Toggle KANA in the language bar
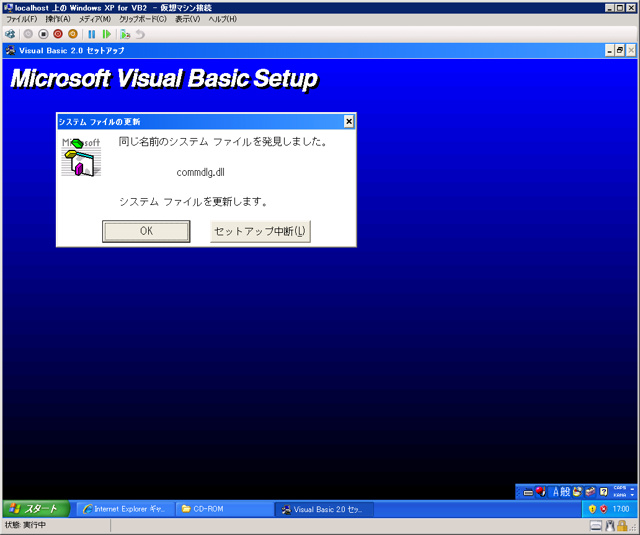Image resolution: width=640 pixels, height=535 pixels. point(620,495)
